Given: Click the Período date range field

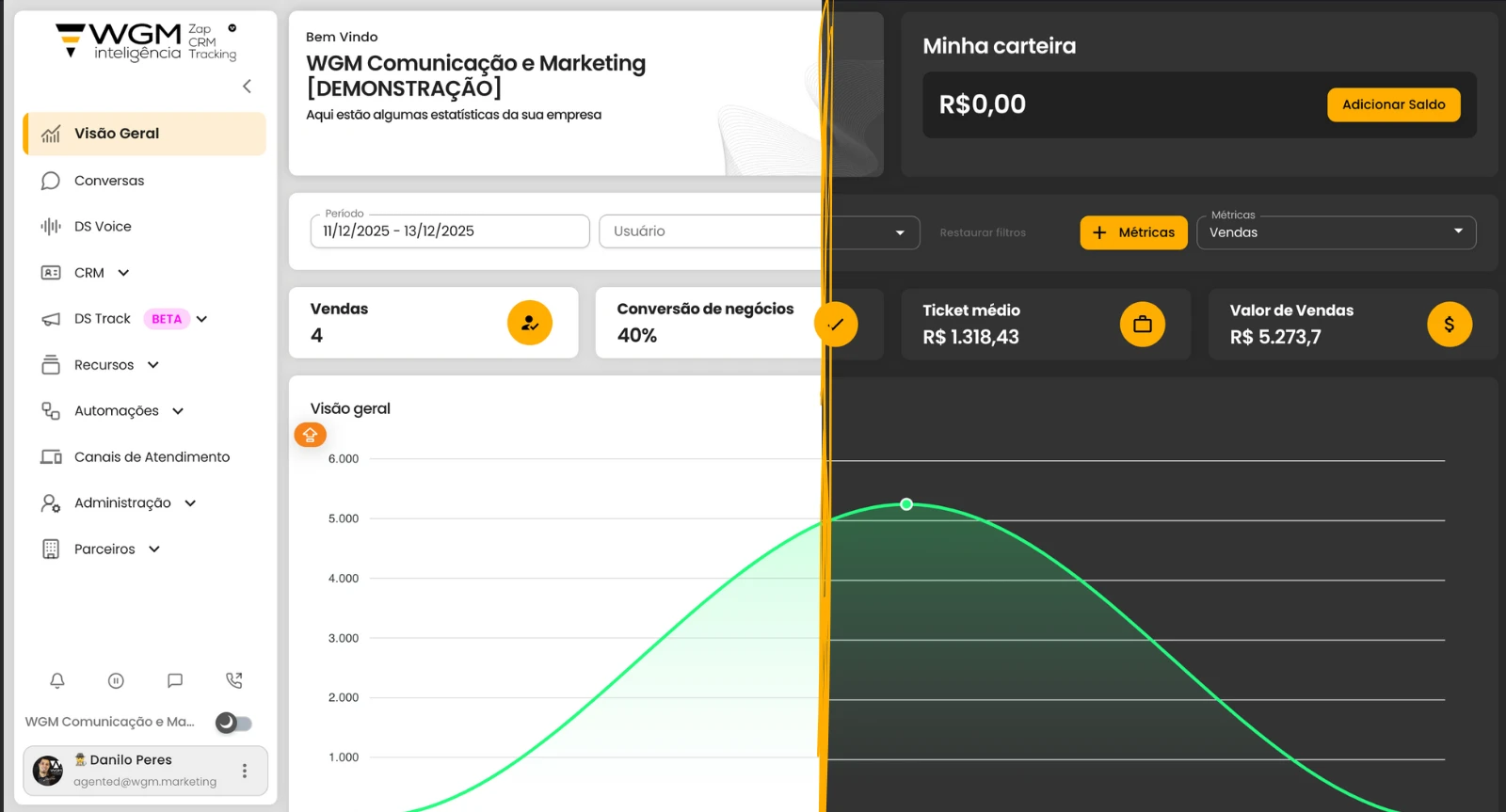Looking at the screenshot, I should click(x=449, y=231).
